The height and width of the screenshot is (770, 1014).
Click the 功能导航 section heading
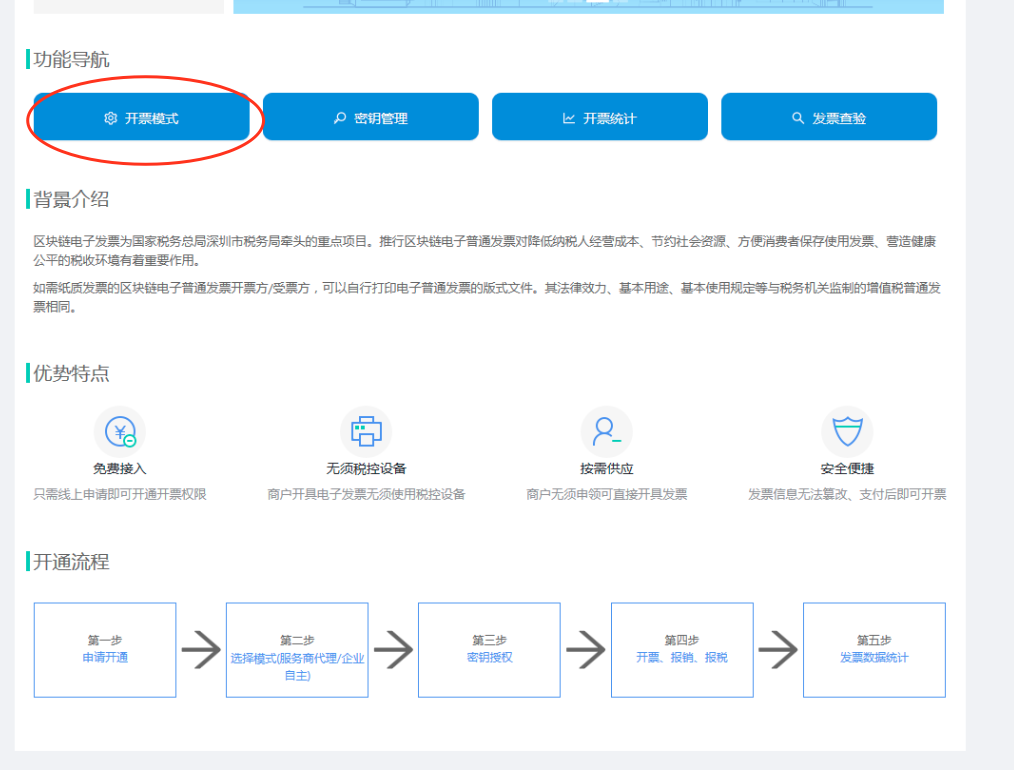coord(72,60)
